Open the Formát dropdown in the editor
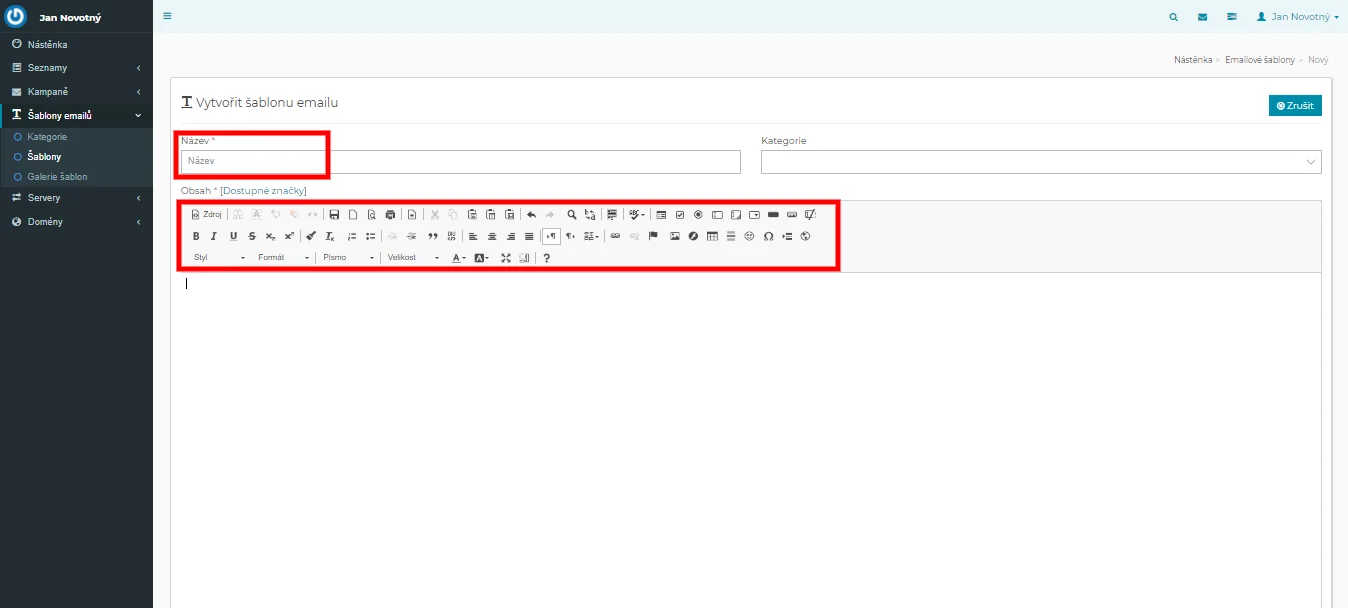 point(283,258)
